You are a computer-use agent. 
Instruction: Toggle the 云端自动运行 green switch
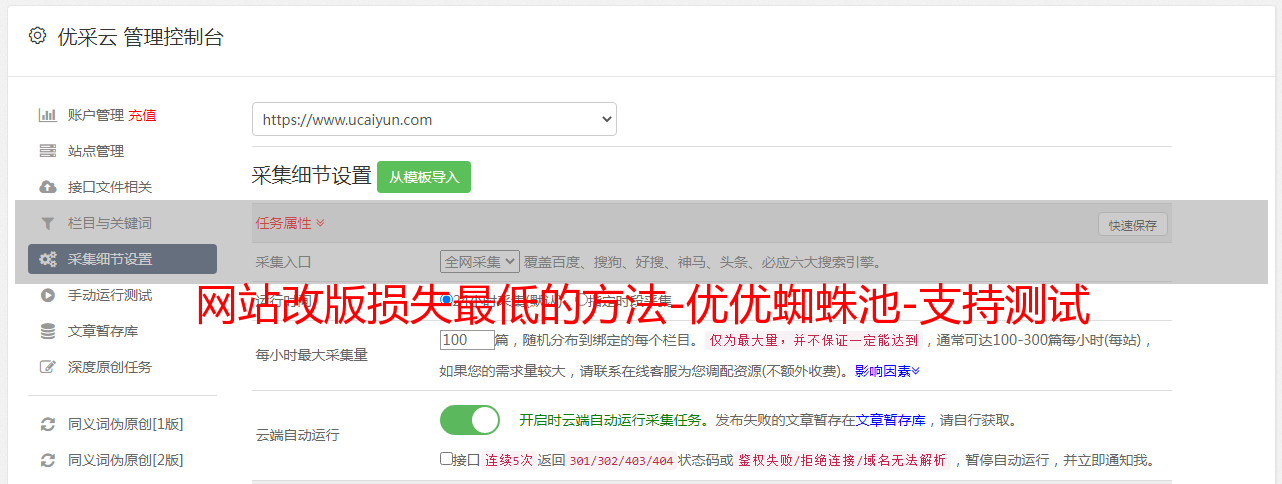[x=470, y=420]
